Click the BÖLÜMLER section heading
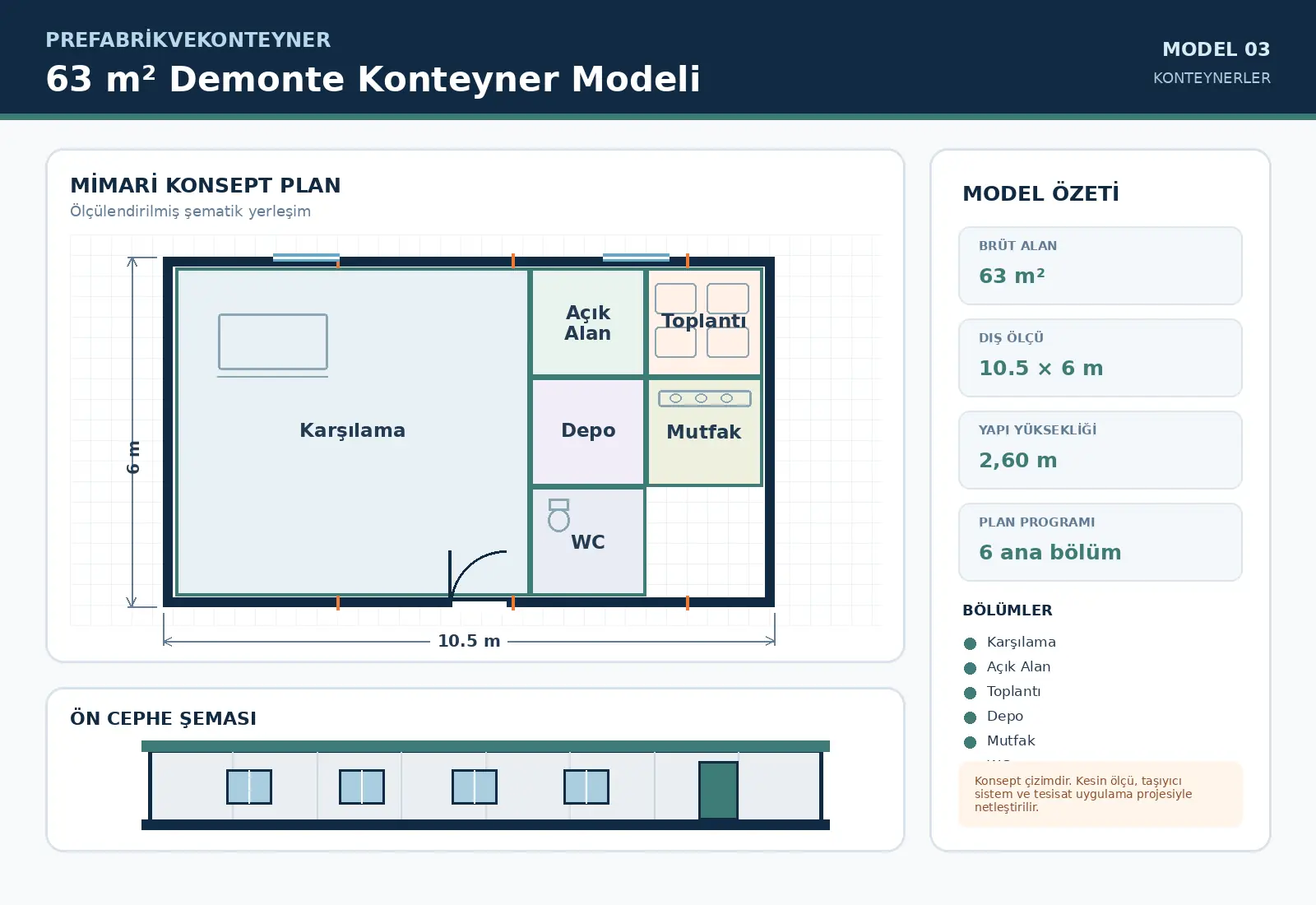The image size is (1316, 905). click(1008, 610)
